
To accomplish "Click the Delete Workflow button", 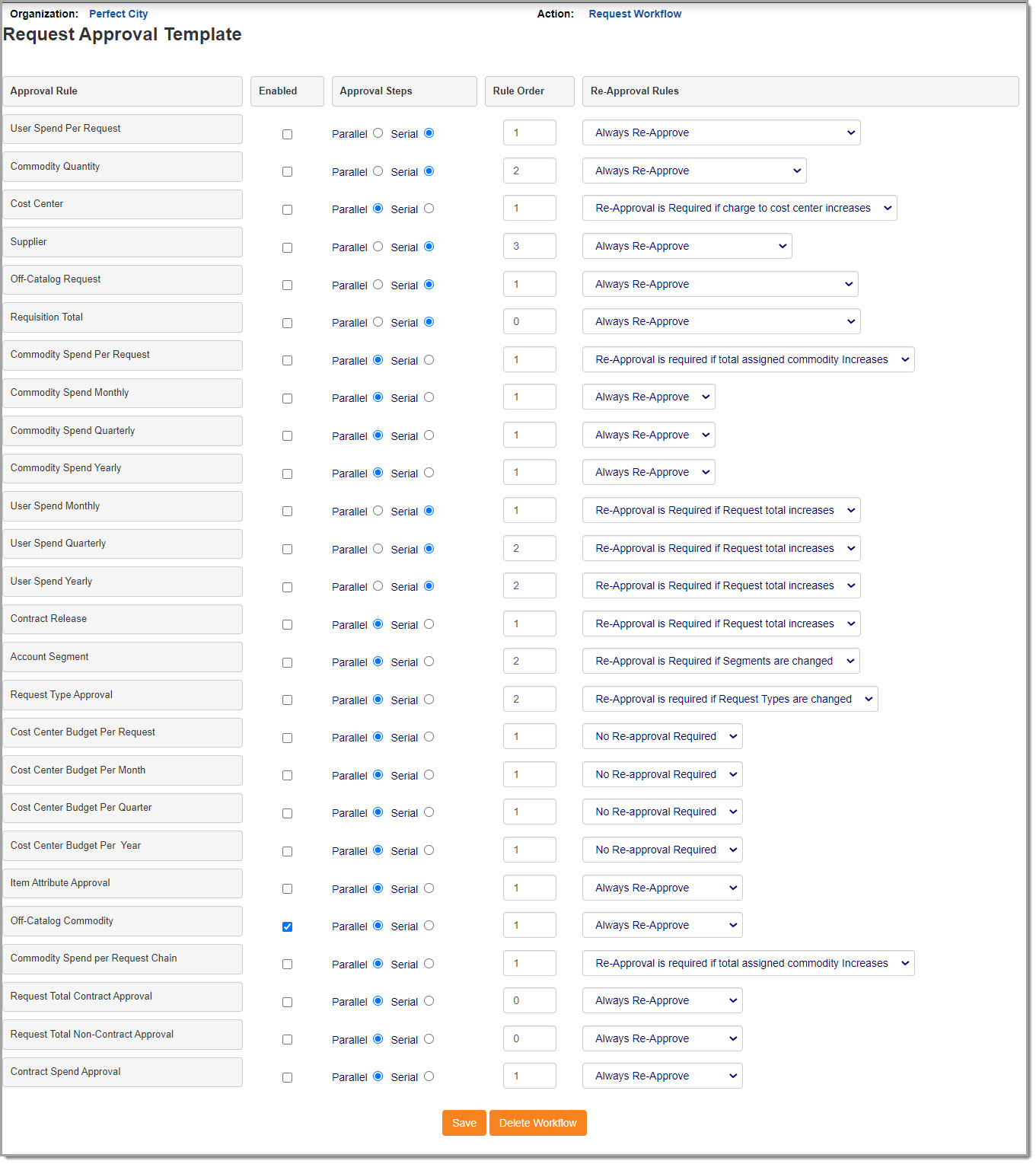I will [537, 1123].
